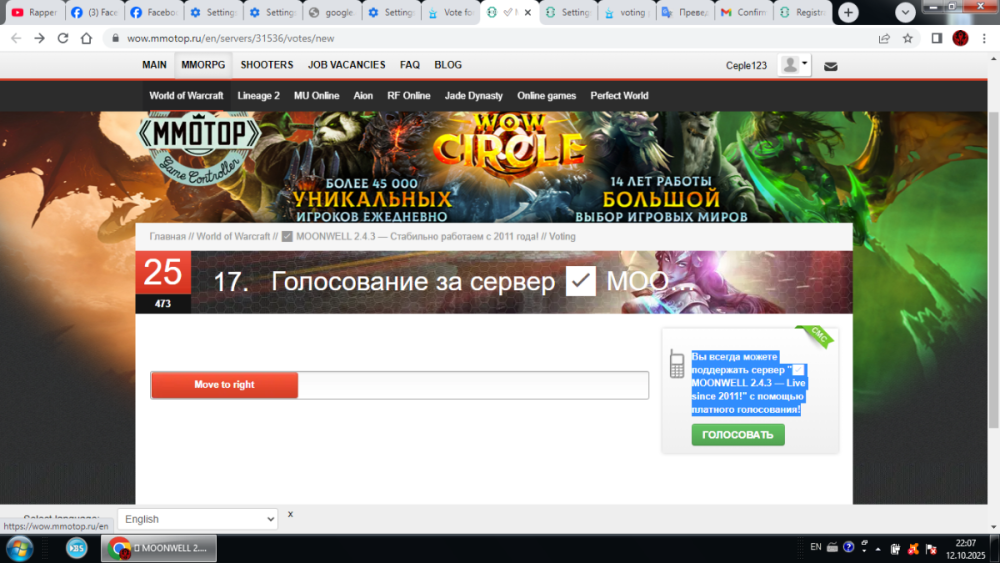Viewport: 1000px width, 563px height.
Task: Follow the World of Warcraft breadcrumb link
Action: 233,236
